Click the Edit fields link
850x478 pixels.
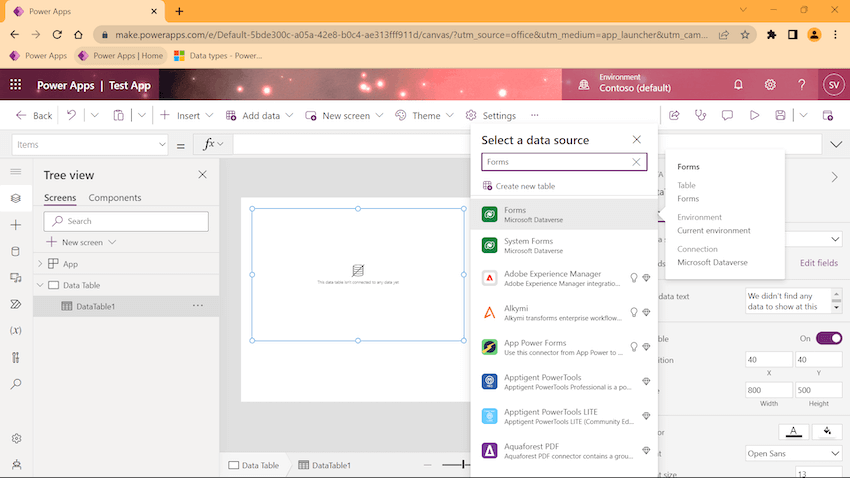click(819, 263)
